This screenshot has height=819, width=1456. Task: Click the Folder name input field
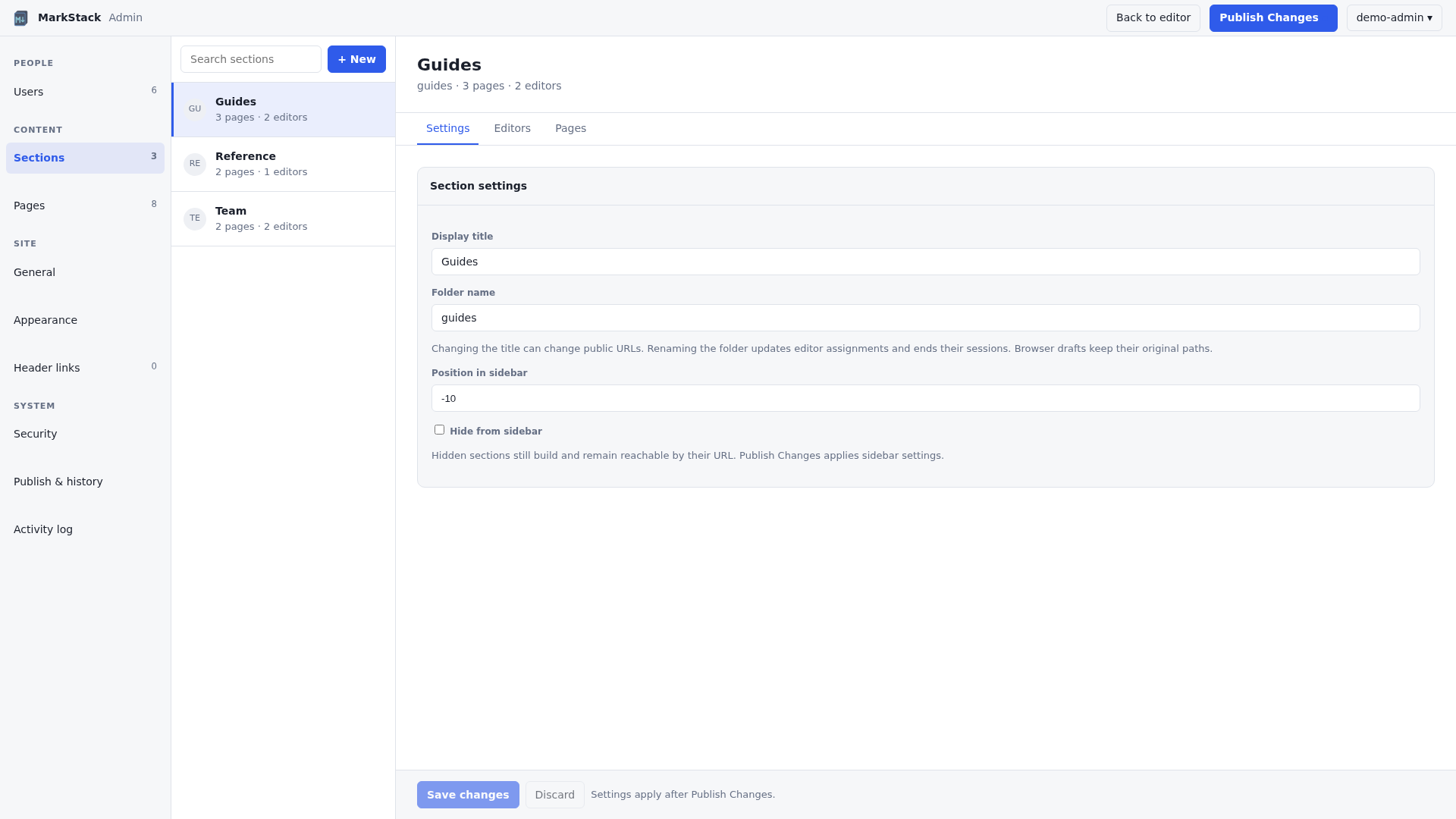coord(925,318)
